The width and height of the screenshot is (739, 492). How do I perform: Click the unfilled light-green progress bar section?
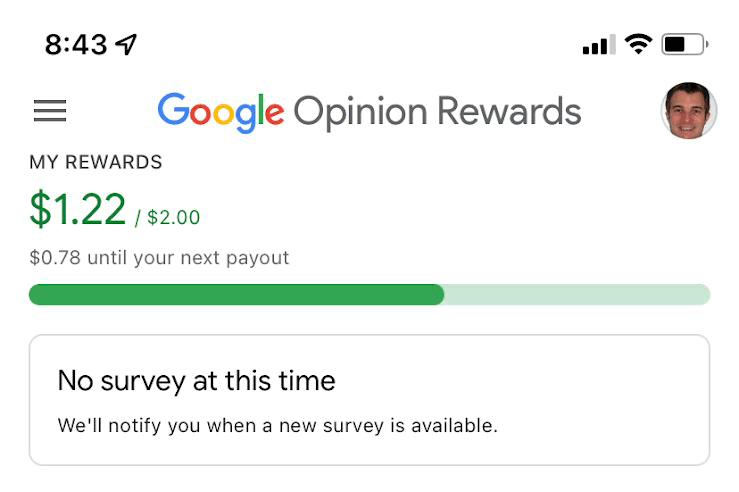[576, 294]
